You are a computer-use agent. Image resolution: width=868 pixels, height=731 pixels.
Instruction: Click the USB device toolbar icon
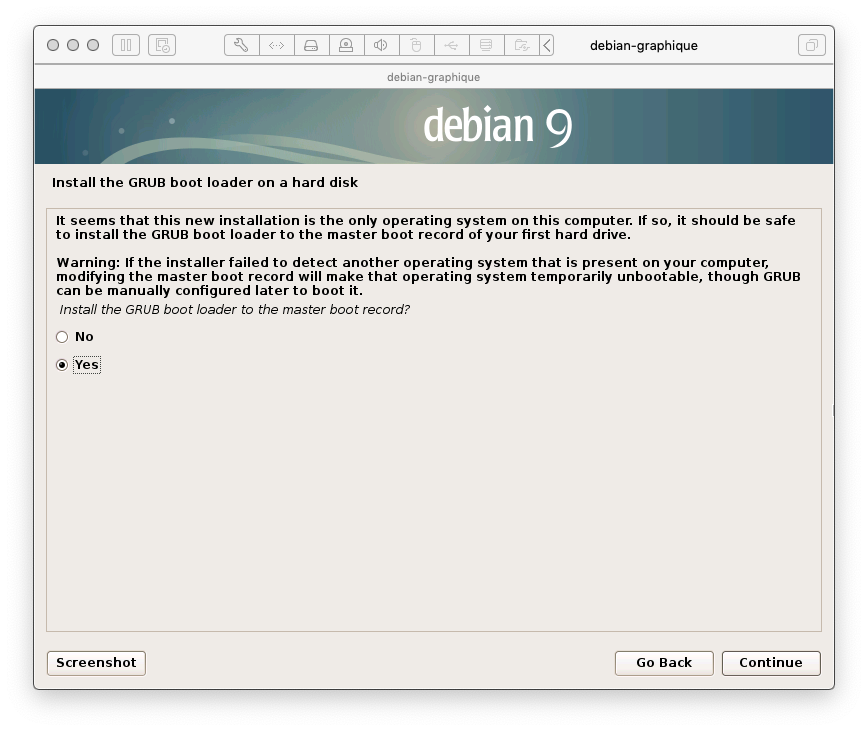click(x=452, y=45)
